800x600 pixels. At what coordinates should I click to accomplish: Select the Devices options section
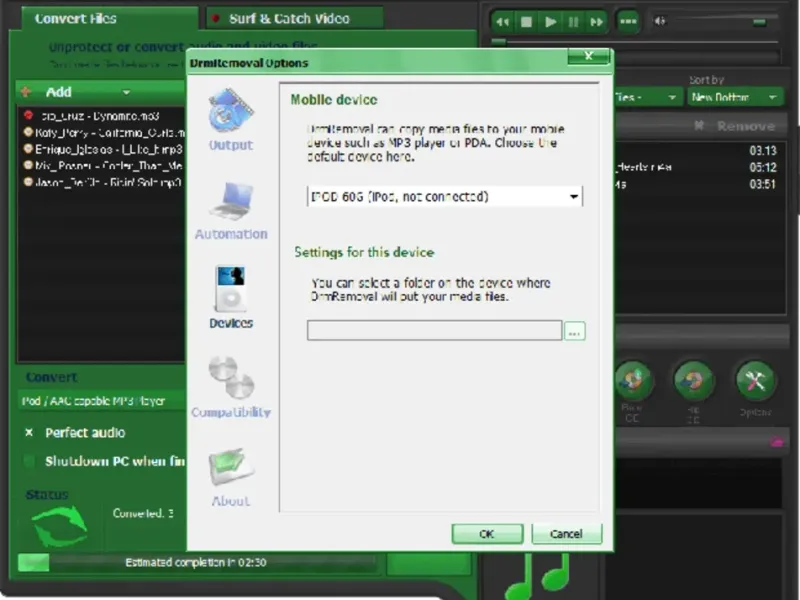point(231,297)
